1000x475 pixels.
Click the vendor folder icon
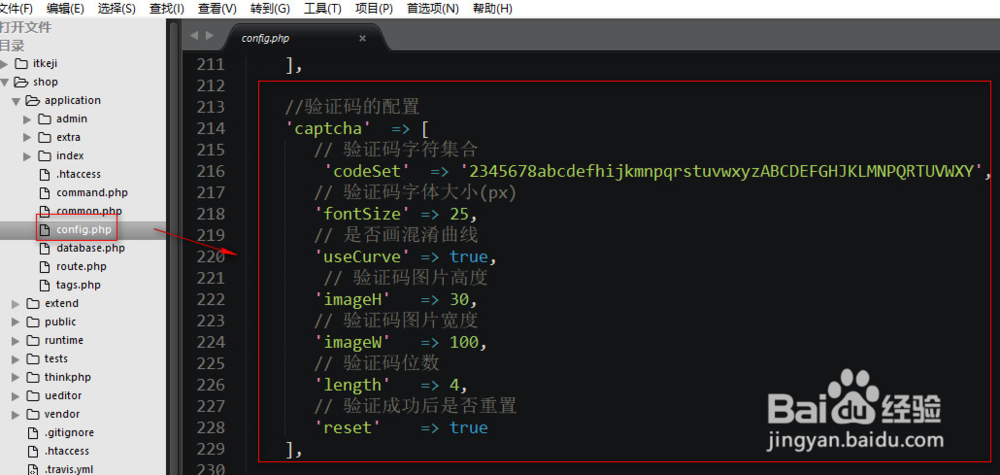33,414
